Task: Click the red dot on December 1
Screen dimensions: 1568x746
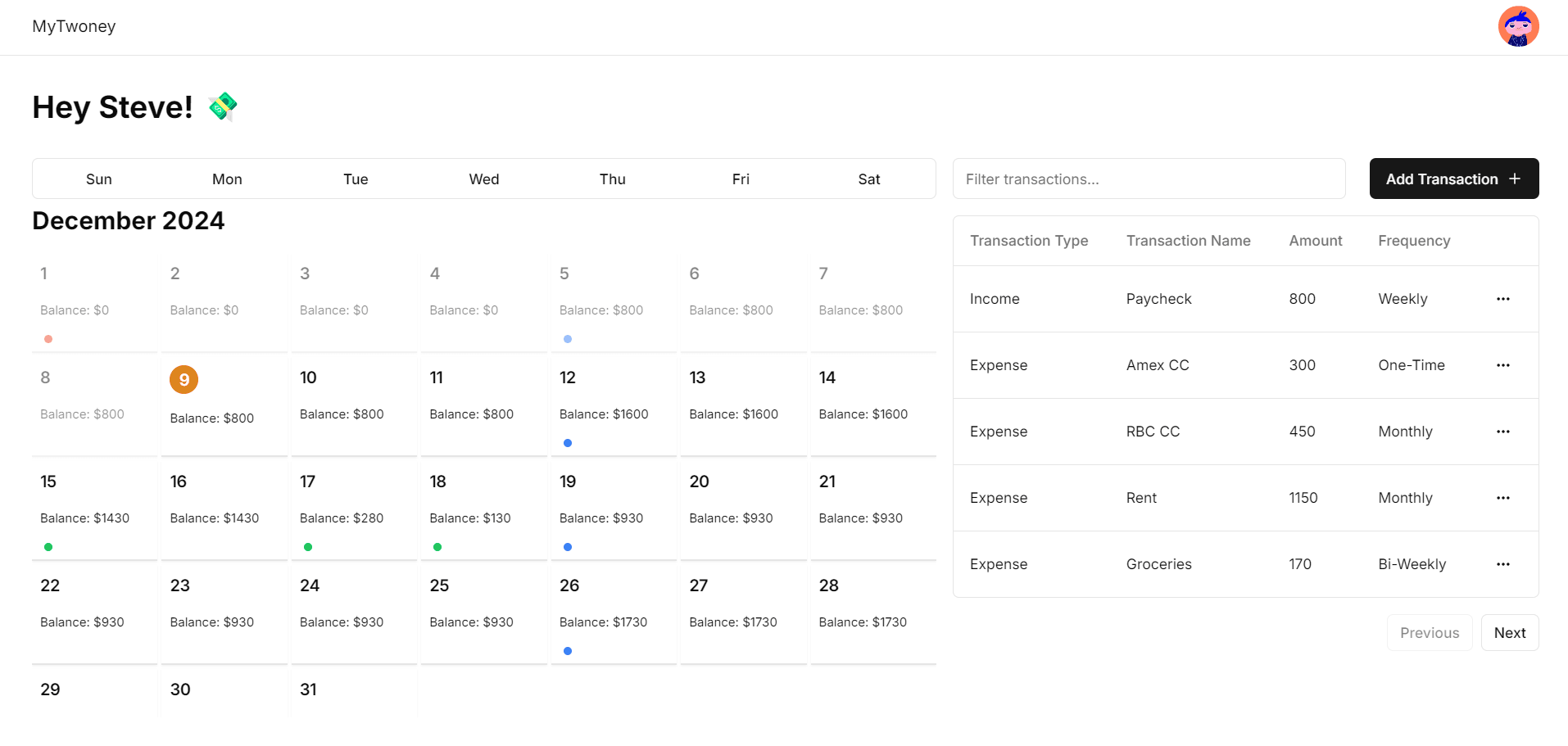Action: coord(48,339)
